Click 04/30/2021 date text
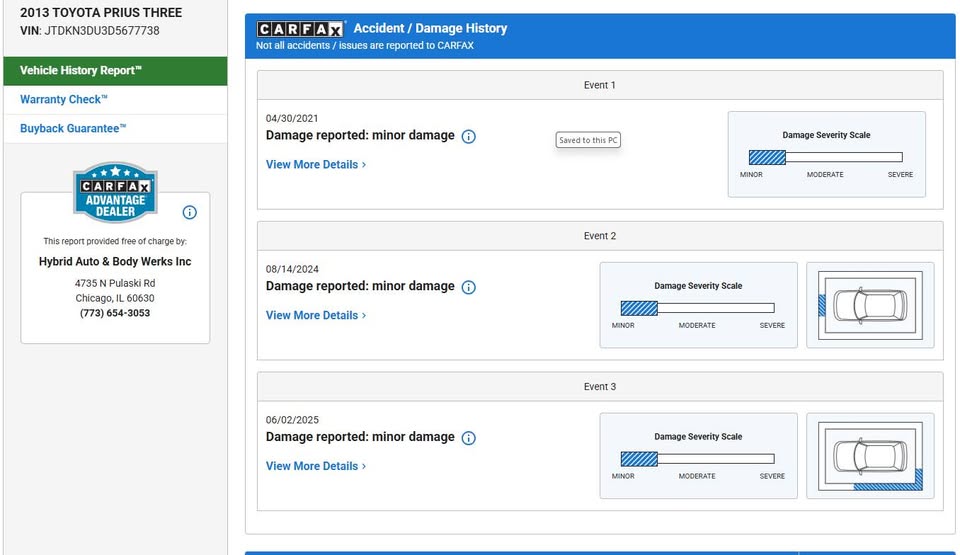The width and height of the screenshot is (960, 555). tap(292, 118)
